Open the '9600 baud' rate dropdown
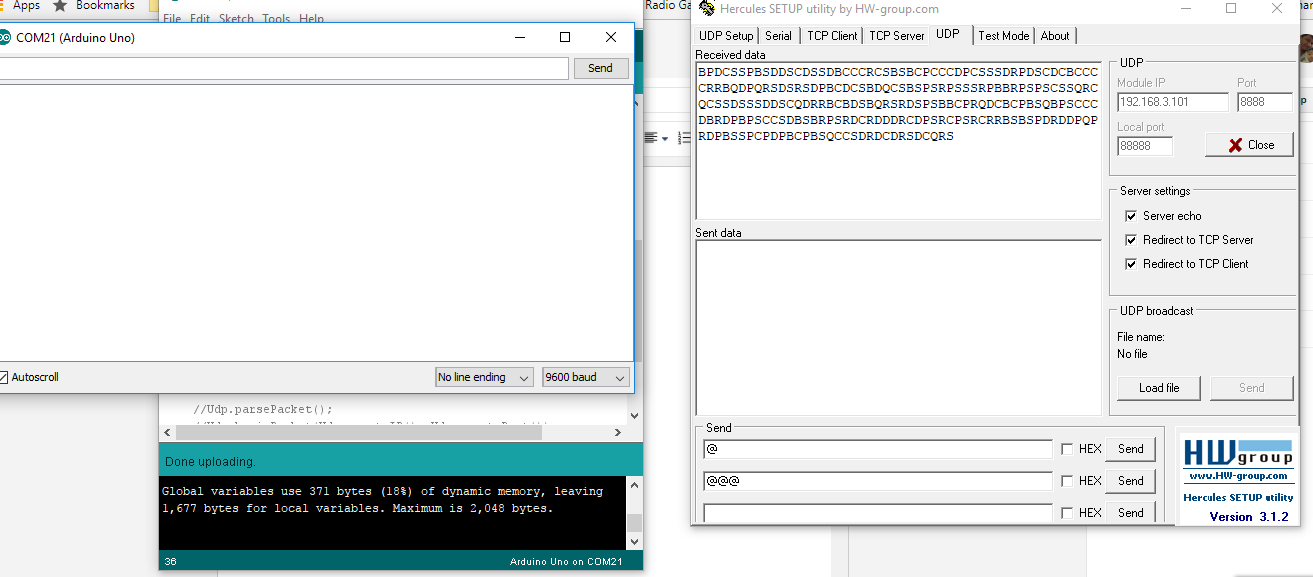 (x=585, y=377)
